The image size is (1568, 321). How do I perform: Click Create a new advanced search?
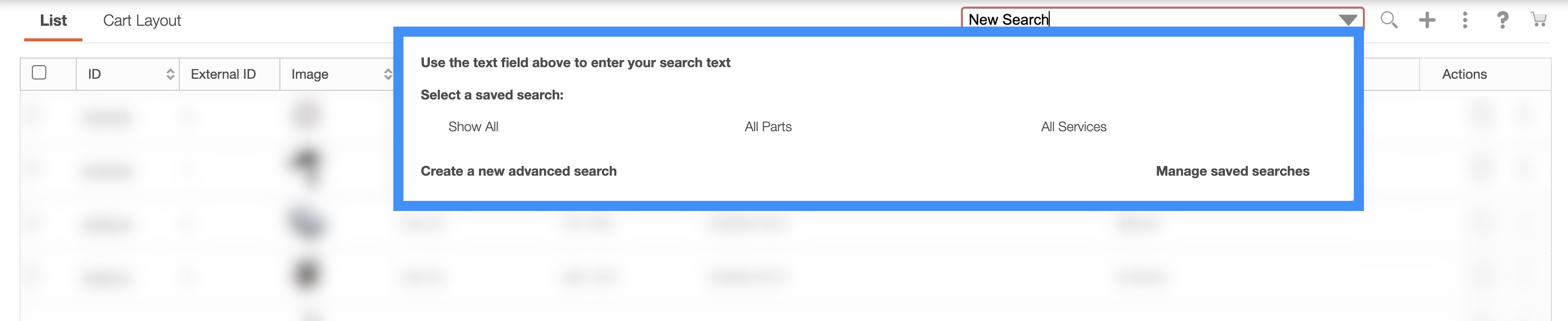(x=518, y=171)
